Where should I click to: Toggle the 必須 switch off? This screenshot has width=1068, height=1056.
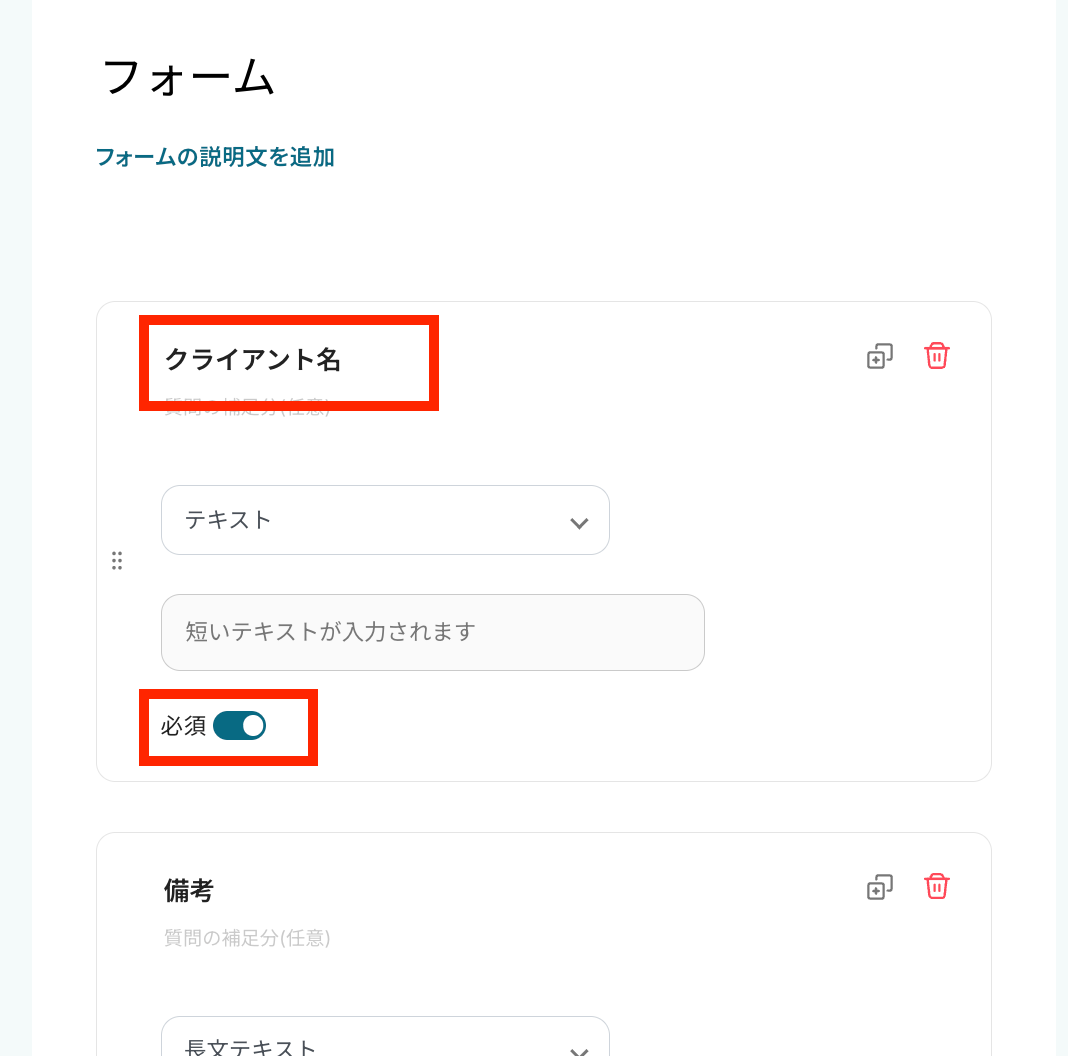tap(239, 726)
